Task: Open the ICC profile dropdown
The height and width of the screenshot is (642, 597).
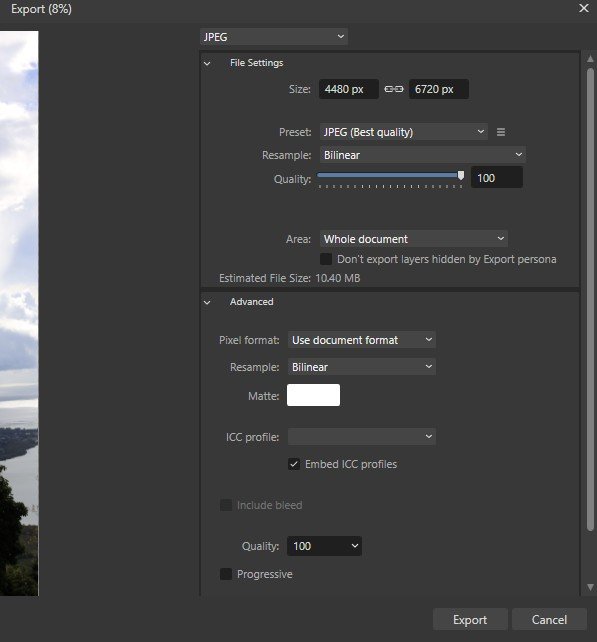Action: pos(362,436)
